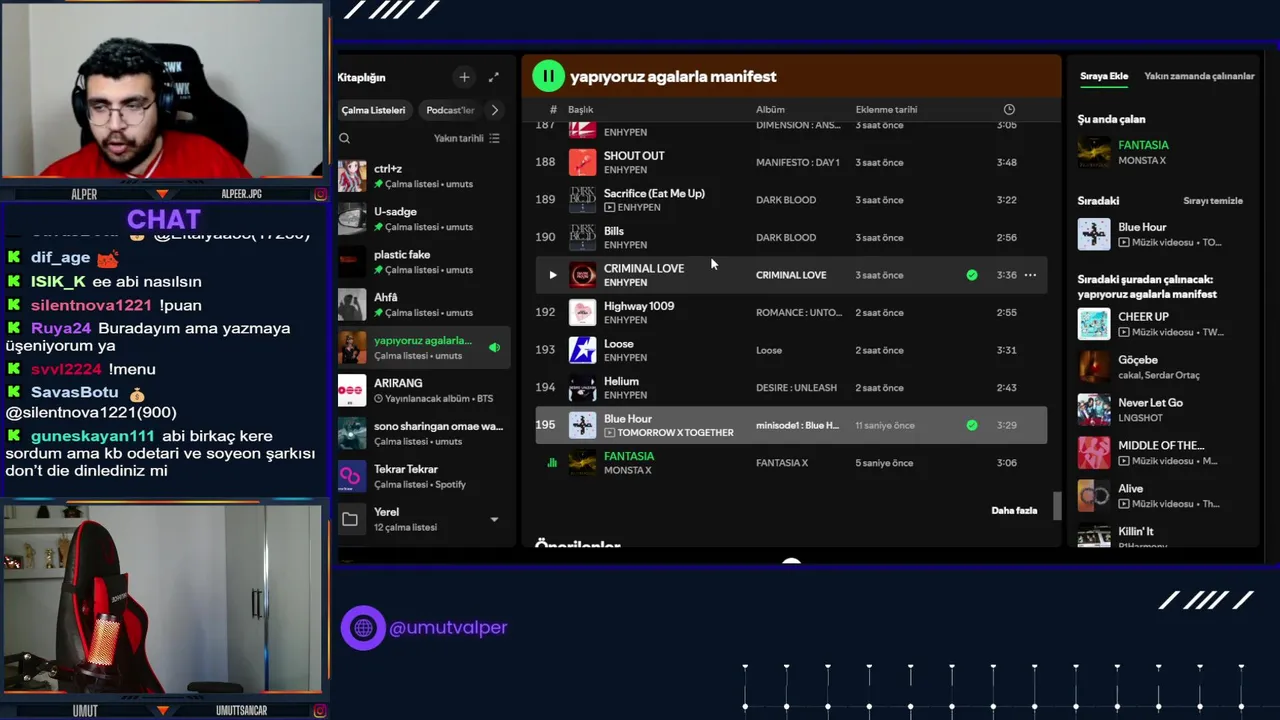Open MONSTA X artist link in track list
Screen dimensions: 1280x720
pos(627,470)
